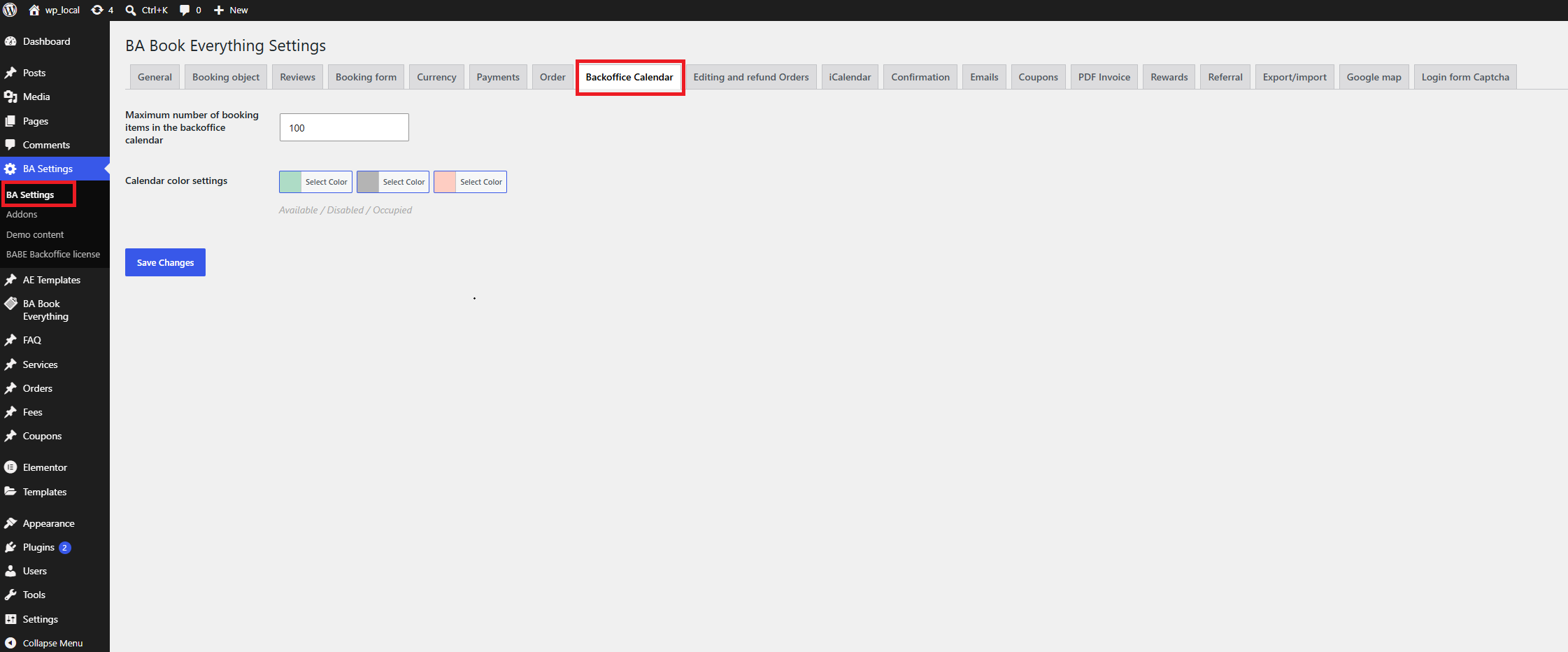Click the Save Changes button

click(165, 262)
